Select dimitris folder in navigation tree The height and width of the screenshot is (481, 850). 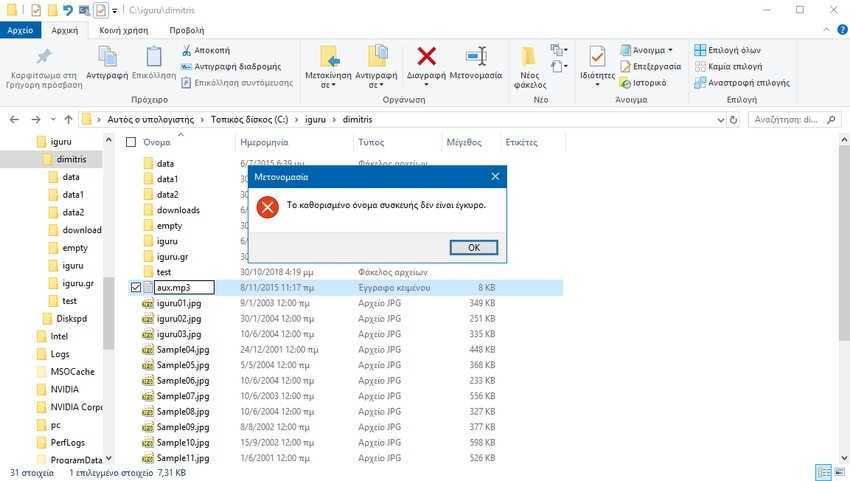[71, 159]
